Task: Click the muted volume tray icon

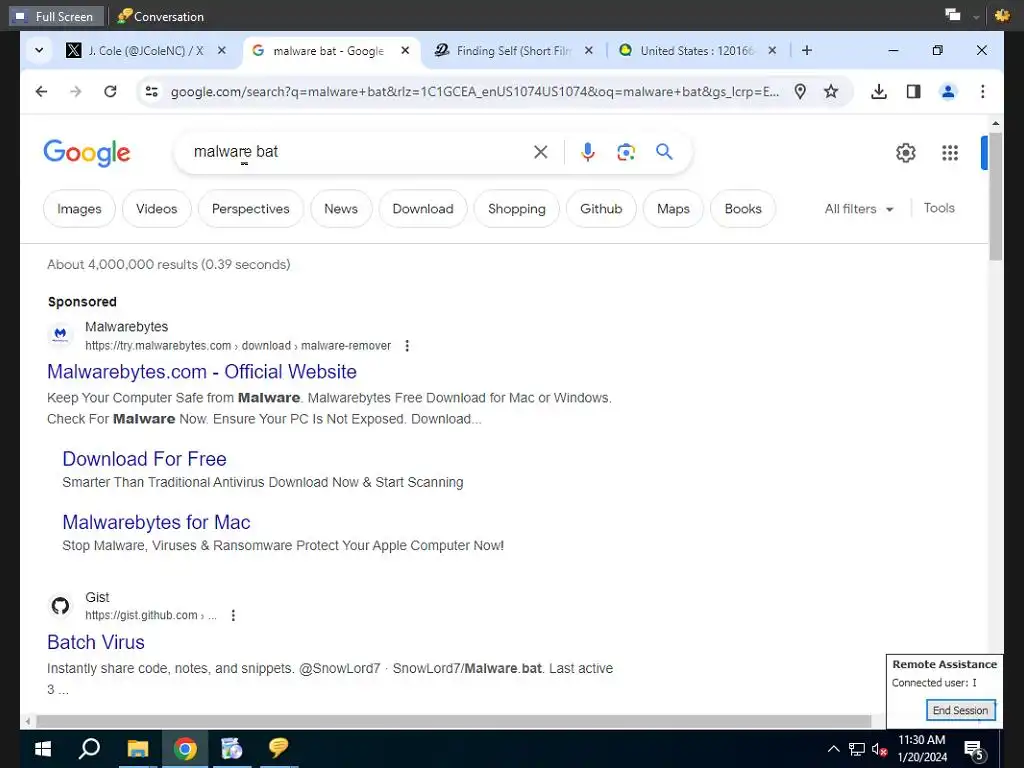Action: pyautogui.click(x=879, y=749)
